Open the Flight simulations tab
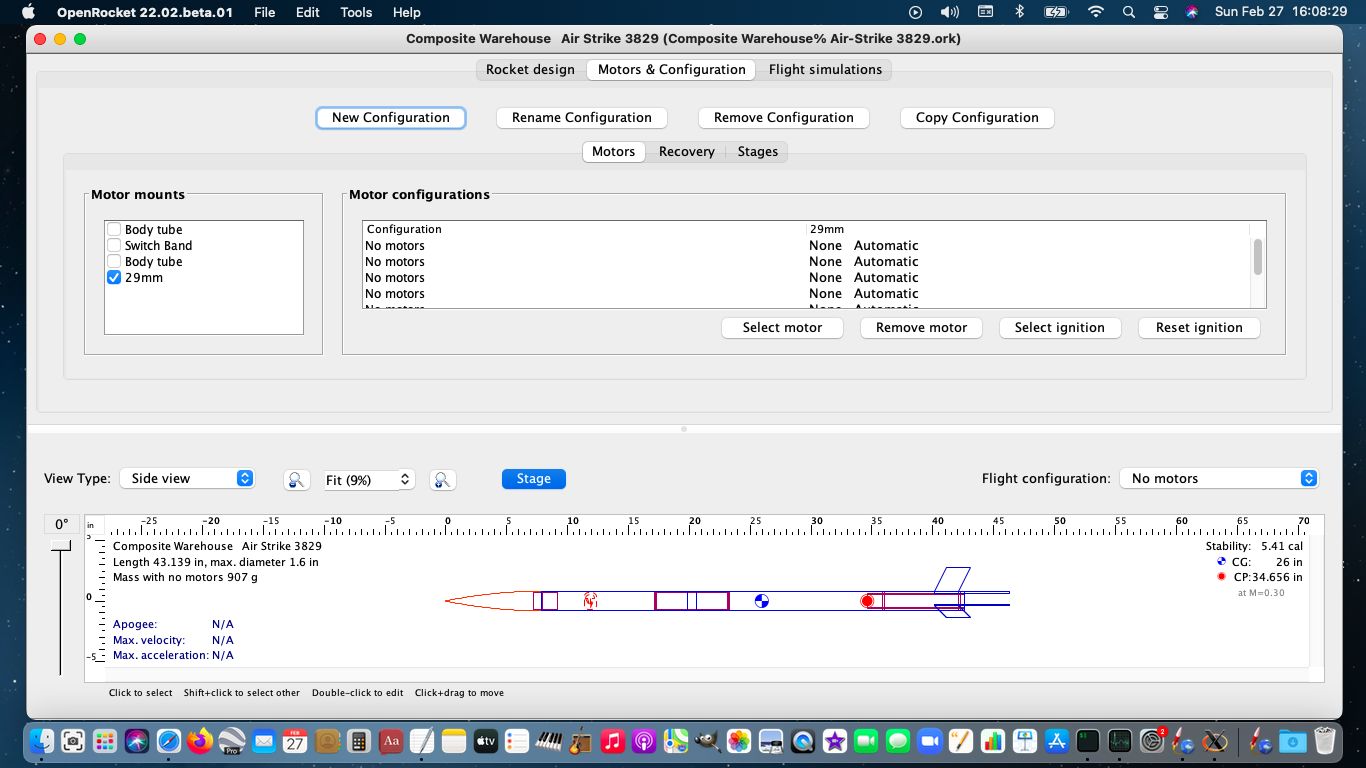The width and height of the screenshot is (1366, 768). [x=825, y=69]
